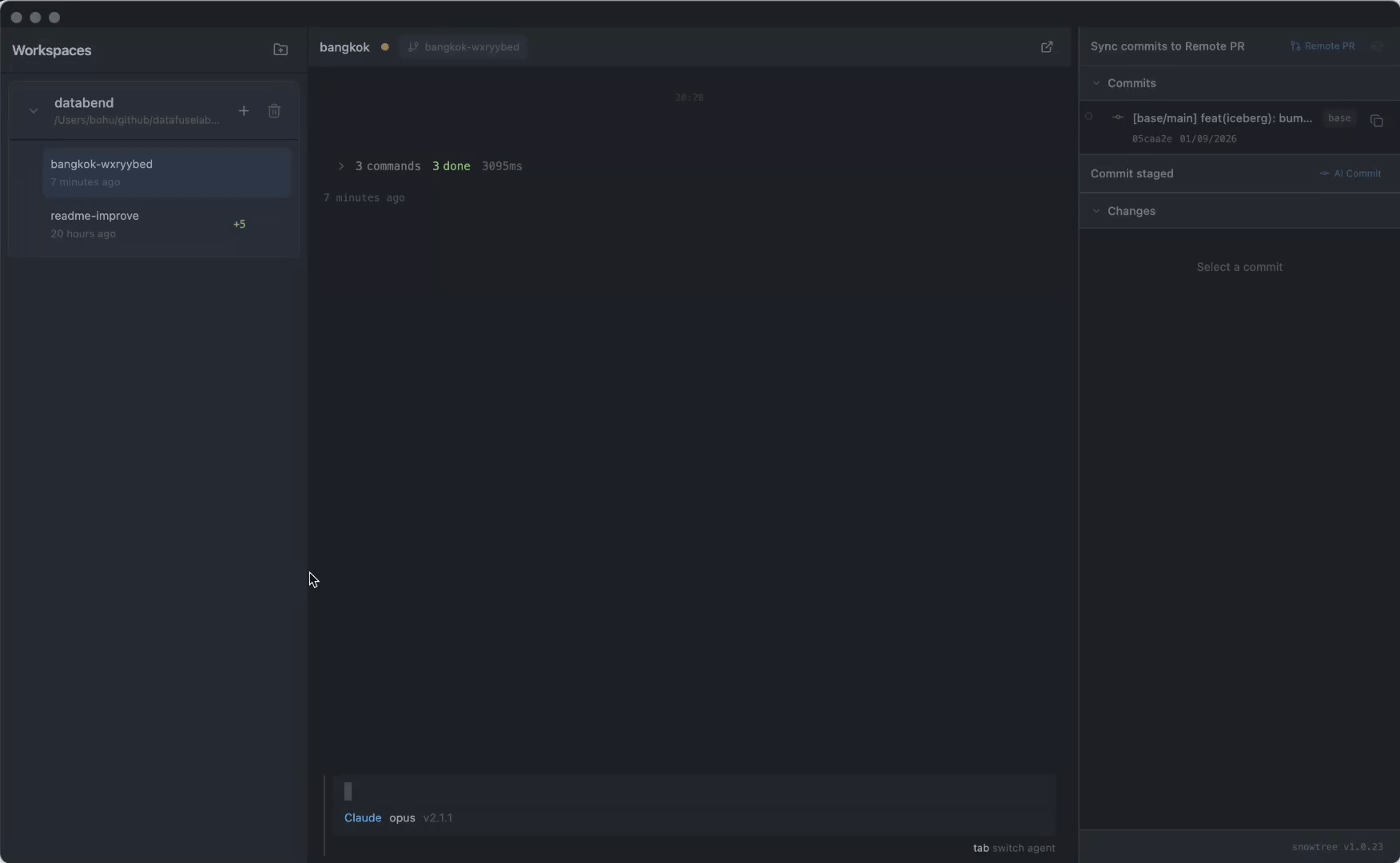Add a new repository with folder-plus icon
This screenshot has height=863, width=1400.
point(280,50)
